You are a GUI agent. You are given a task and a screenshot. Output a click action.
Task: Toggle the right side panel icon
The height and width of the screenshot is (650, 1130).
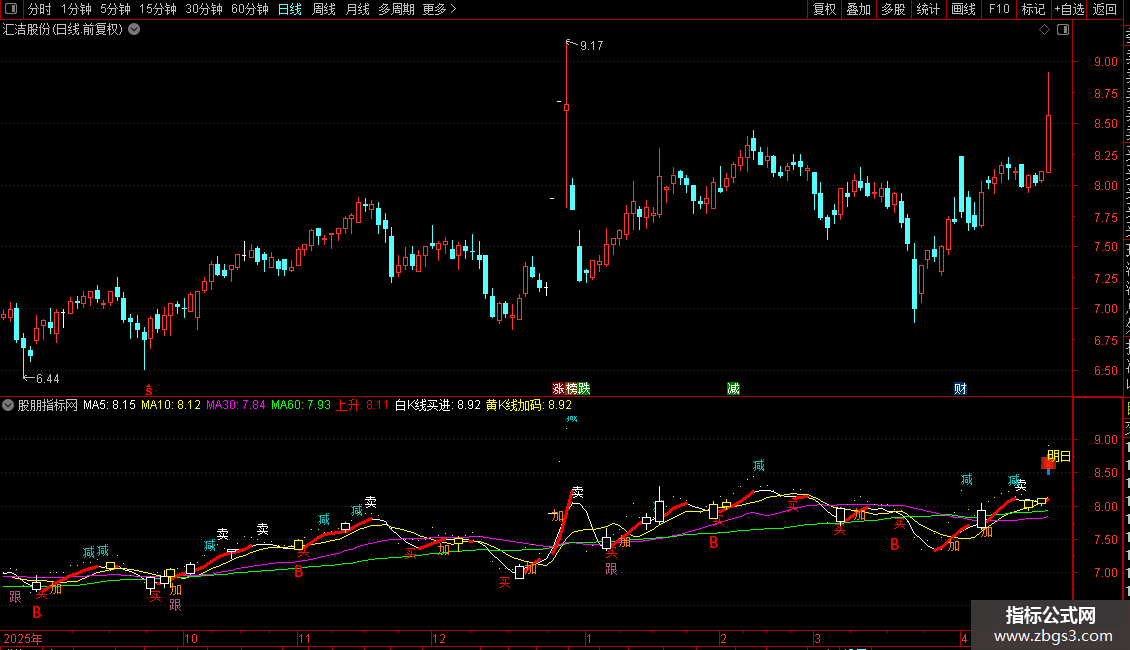pyautogui.click(x=1063, y=30)
